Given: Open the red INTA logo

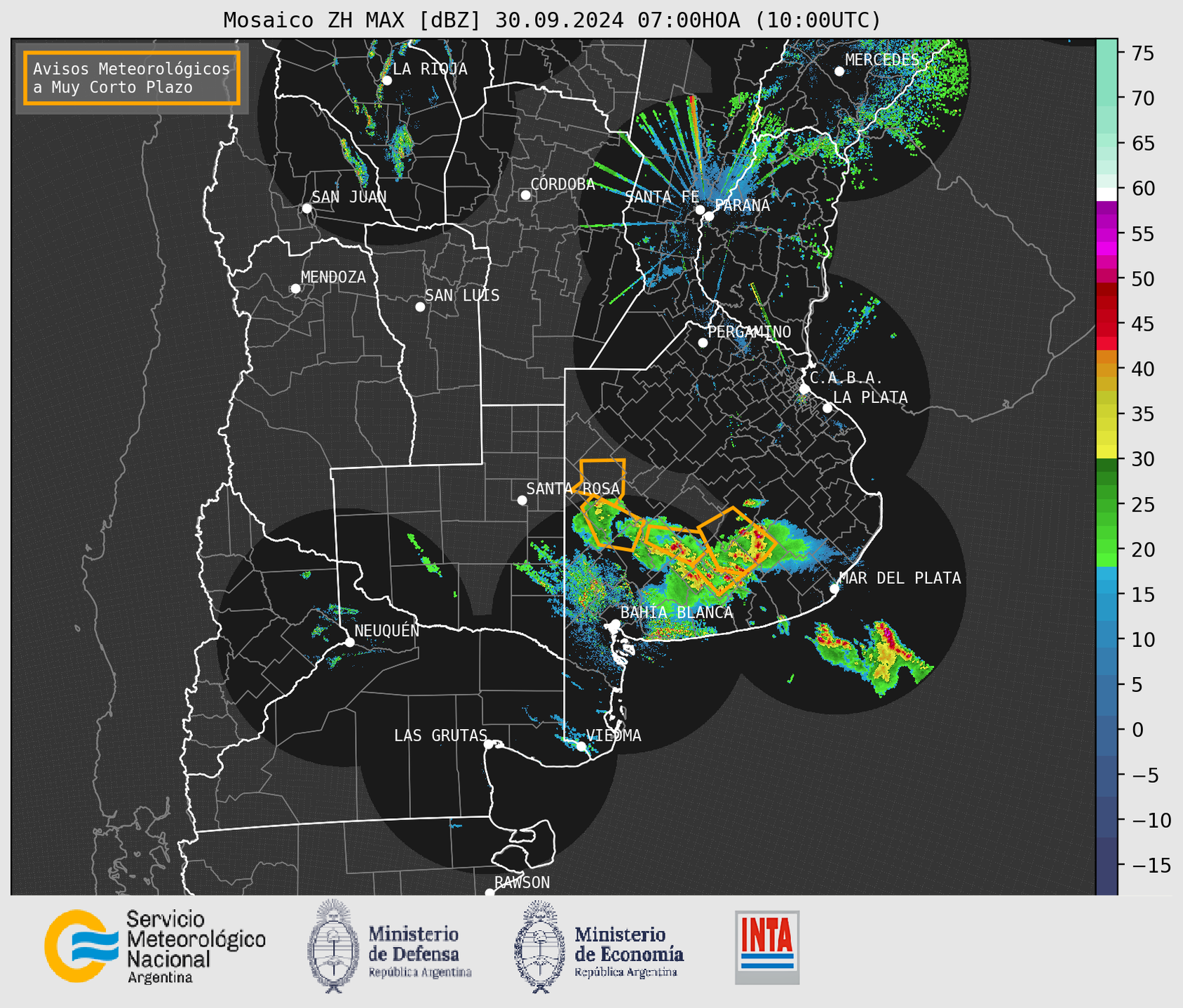Looking at the screenshot, I should (x=767, y=947).
